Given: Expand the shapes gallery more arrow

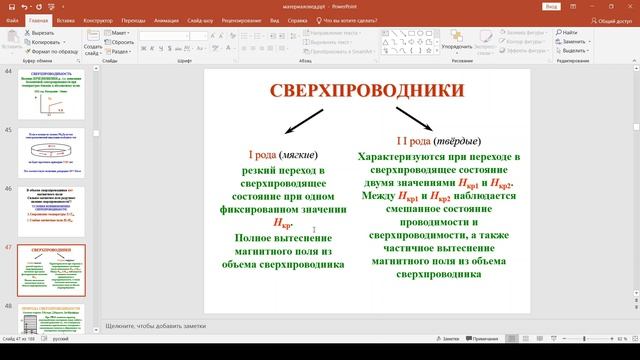Looking at the screenshot, I should [x=437, y=51].
